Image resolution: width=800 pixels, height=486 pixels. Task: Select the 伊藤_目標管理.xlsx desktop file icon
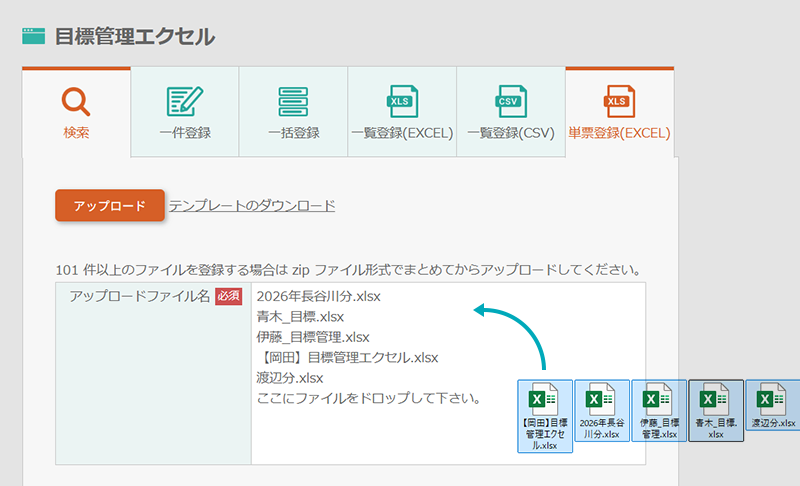tap(659, 411)
